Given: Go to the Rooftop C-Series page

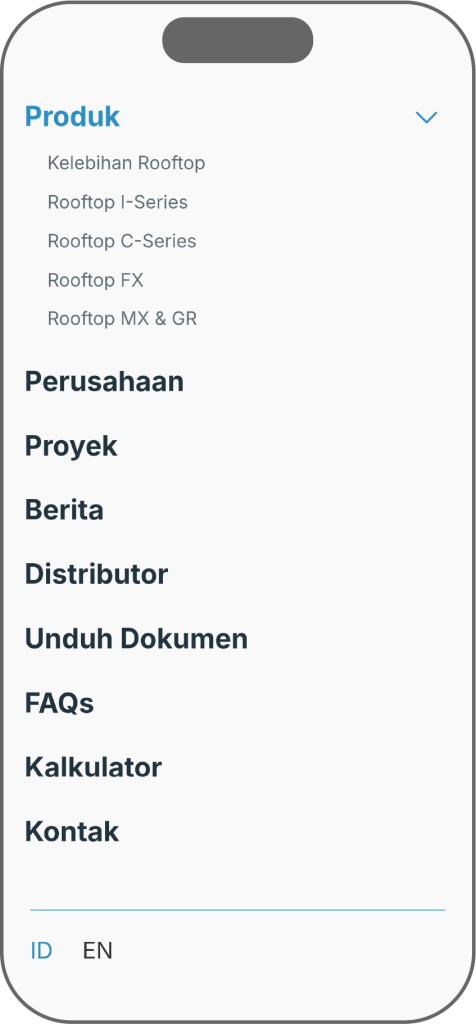Looking at the screenshot, I should pos(121,241).
